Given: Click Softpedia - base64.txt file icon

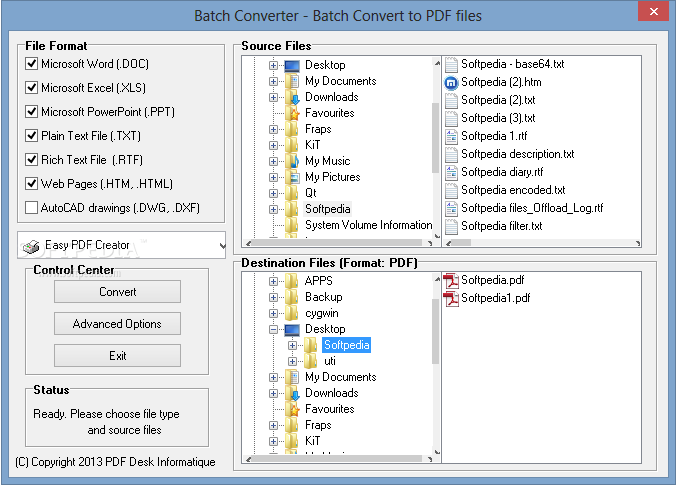Looking at the screenshot, I should coord(451,65).
